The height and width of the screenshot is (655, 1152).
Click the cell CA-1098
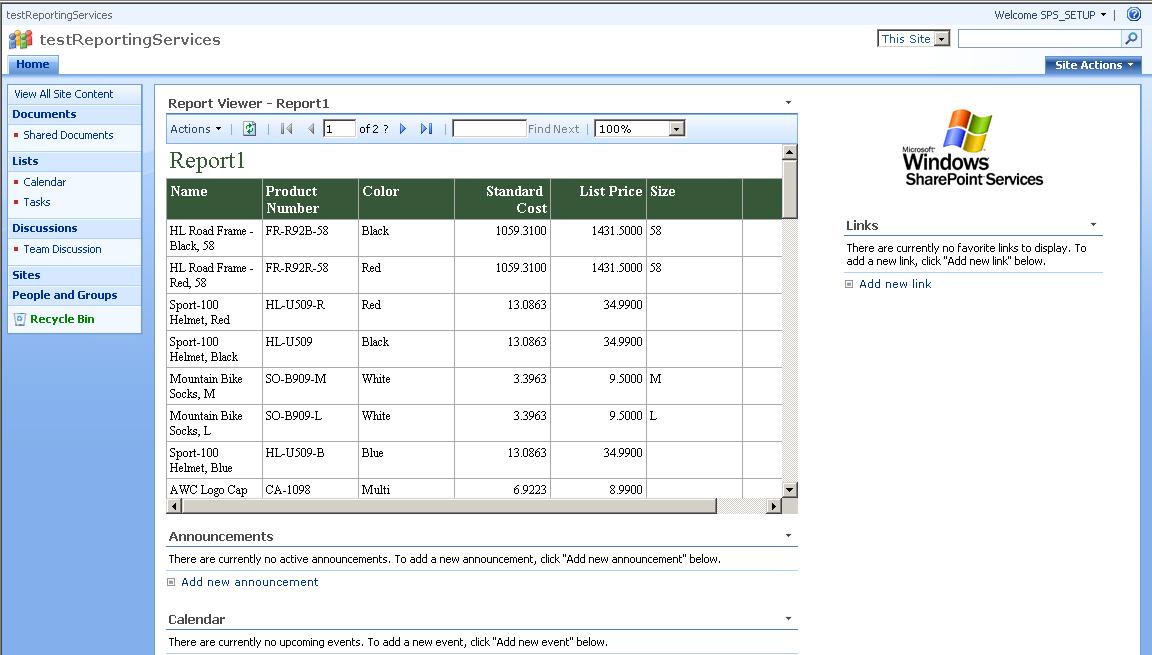310,489
